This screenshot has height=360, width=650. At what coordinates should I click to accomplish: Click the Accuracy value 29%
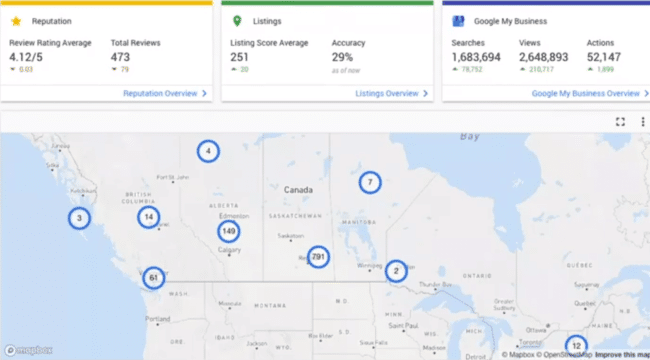click(342, 57)
